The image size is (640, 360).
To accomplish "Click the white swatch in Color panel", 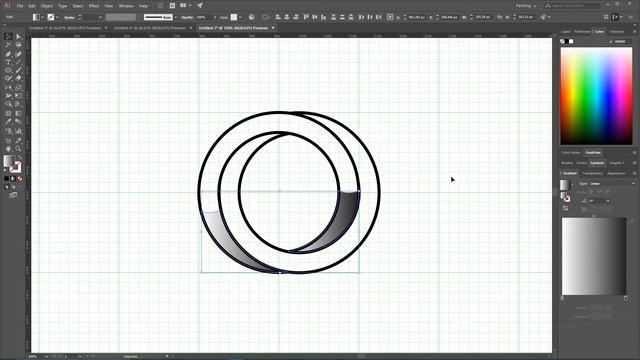I will (571, 41).
